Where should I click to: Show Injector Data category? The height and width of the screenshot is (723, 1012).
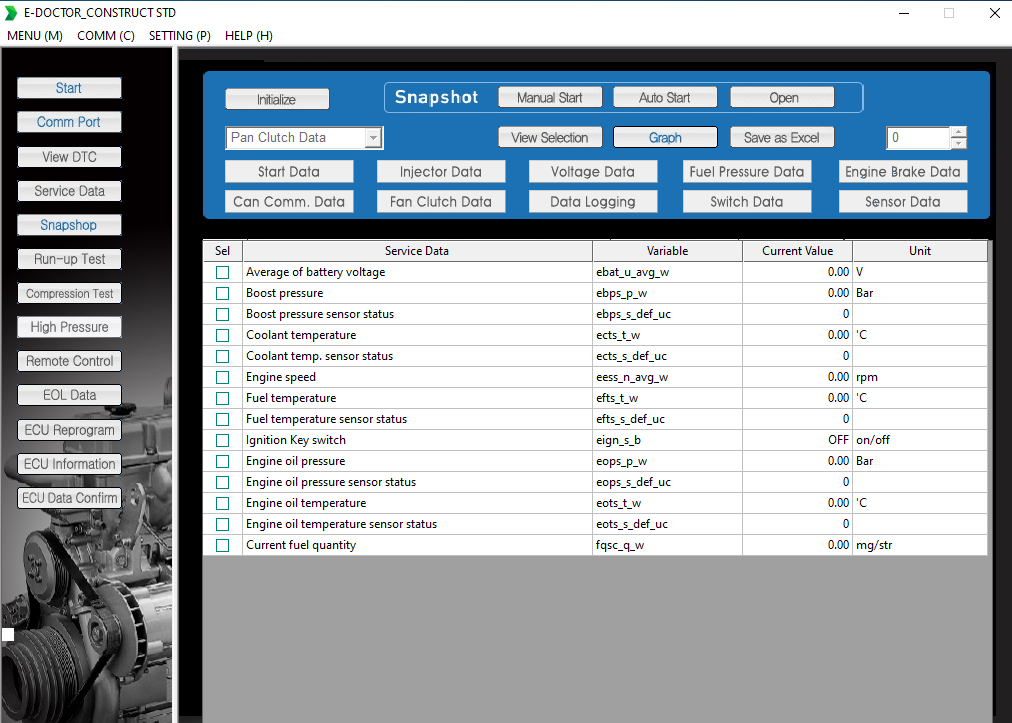(x=441, y=172)
